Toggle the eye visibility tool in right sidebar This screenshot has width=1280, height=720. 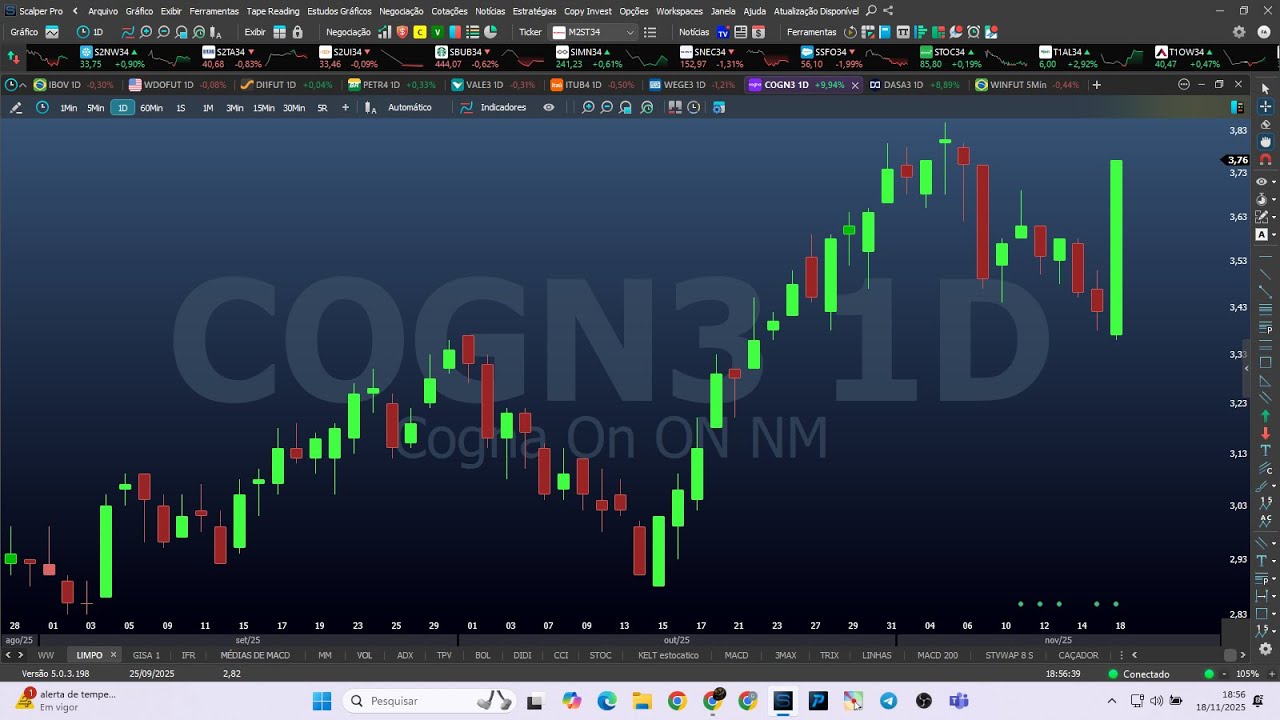click(x=1262, y=181)
